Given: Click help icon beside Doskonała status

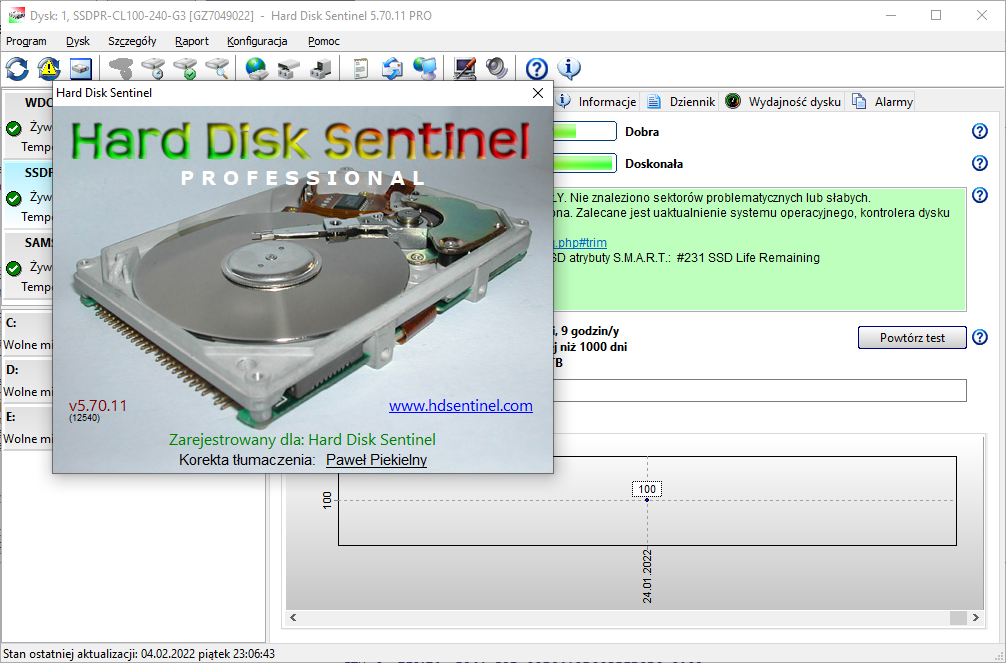Looking at the screenshot, I should 980,163.
